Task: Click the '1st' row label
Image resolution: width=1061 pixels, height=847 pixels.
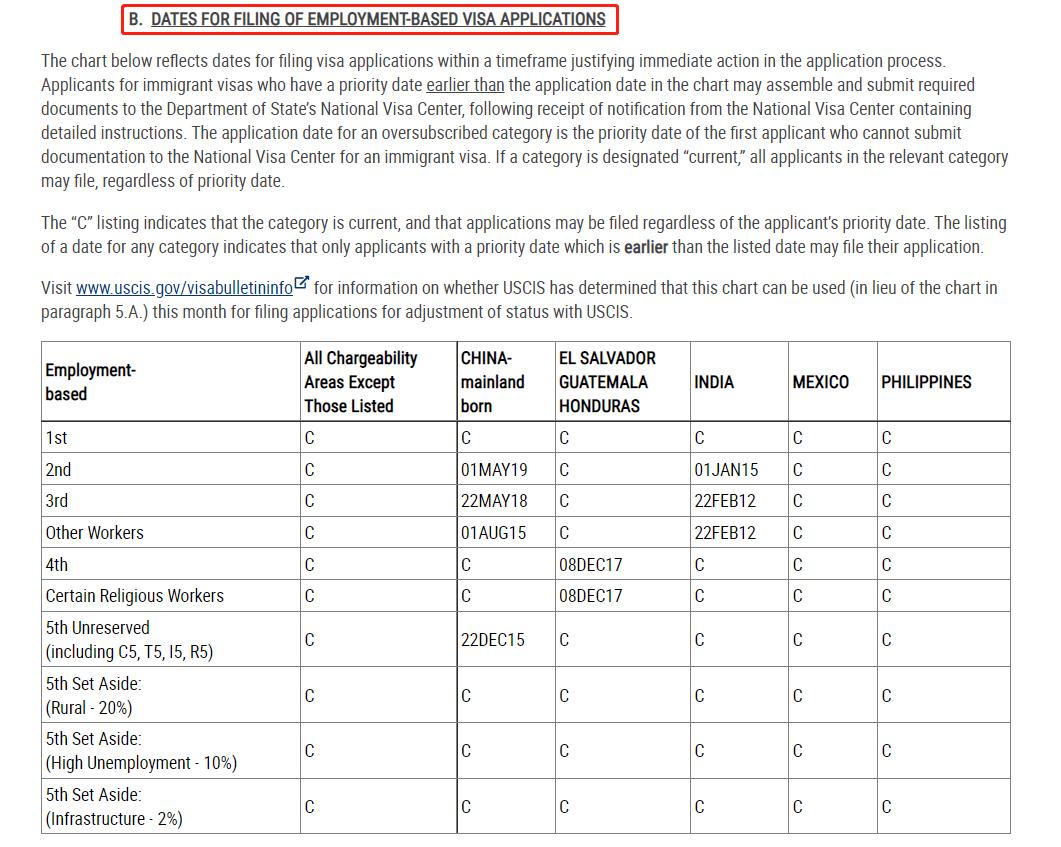Action: pyautogui.click(x=56, y=438)
